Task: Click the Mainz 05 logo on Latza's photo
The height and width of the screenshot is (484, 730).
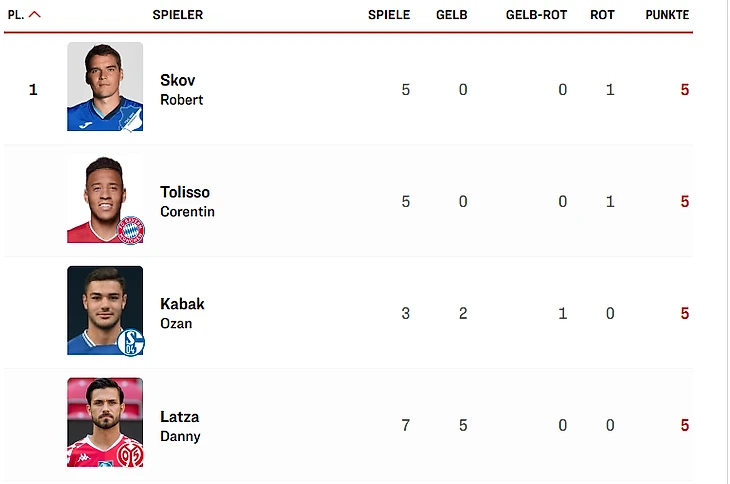Action: [131, 455]
